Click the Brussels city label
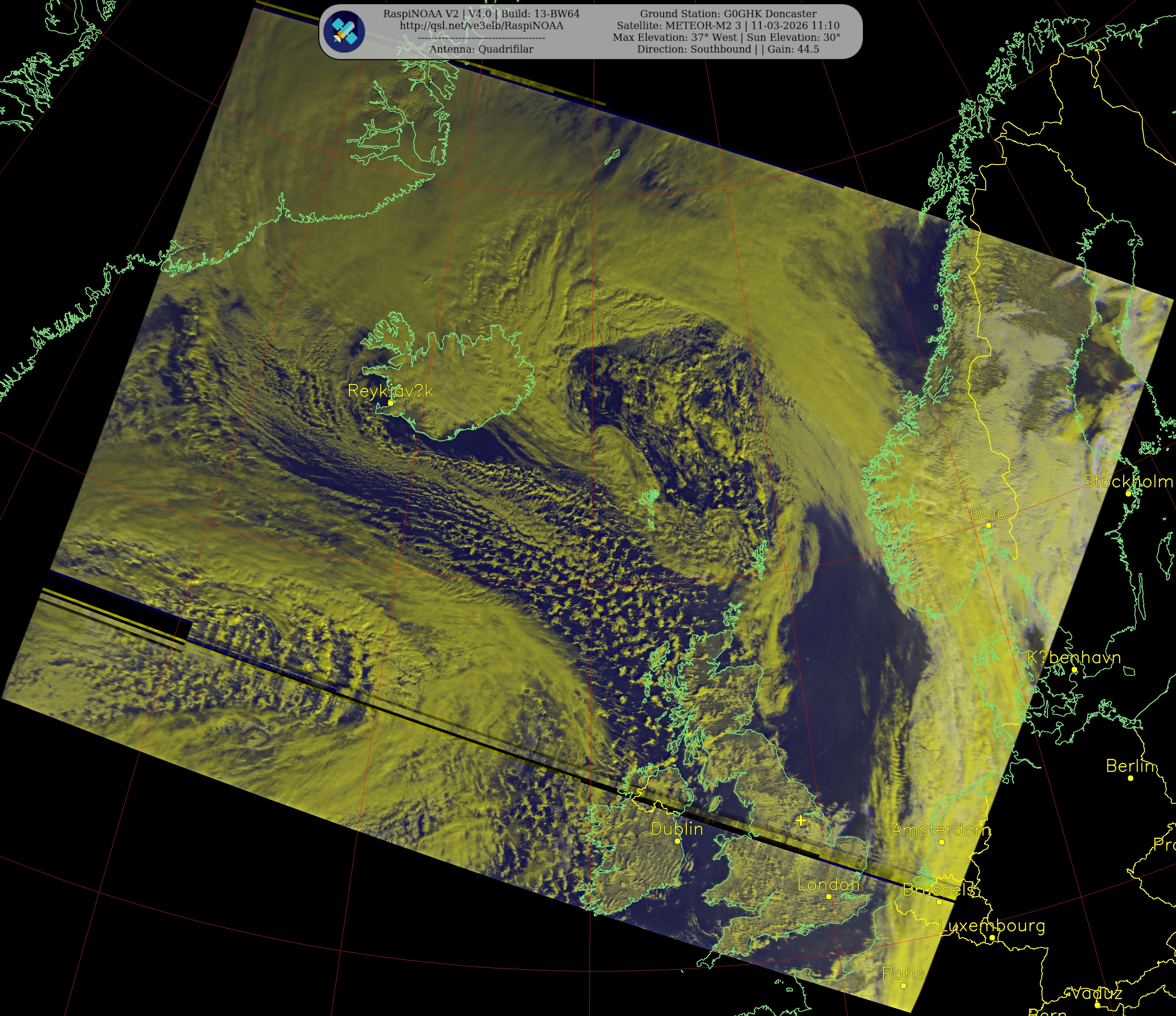 click(x=938, y=889)
